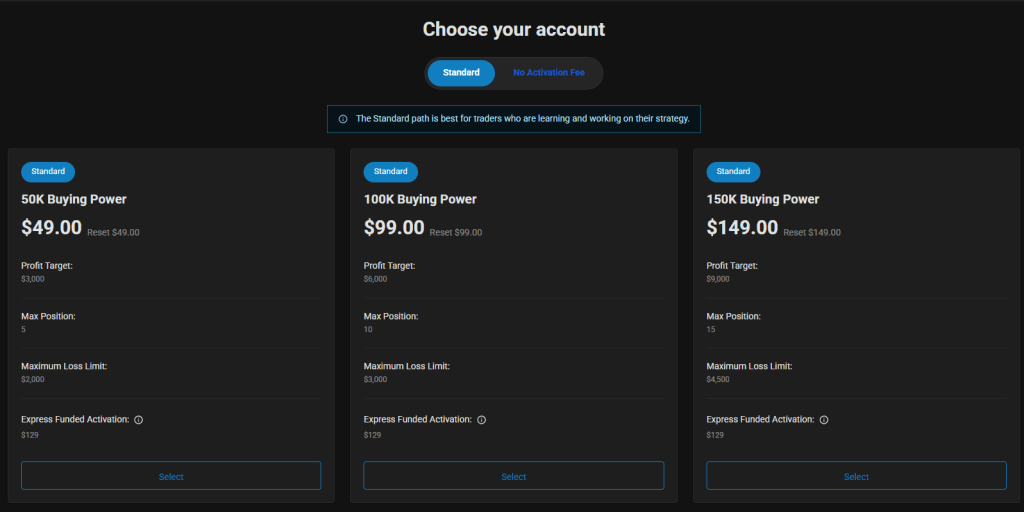Screen dimensions: 1024x512
Task: Click the 150K Buying Power heading
Action: click(762, 199)
